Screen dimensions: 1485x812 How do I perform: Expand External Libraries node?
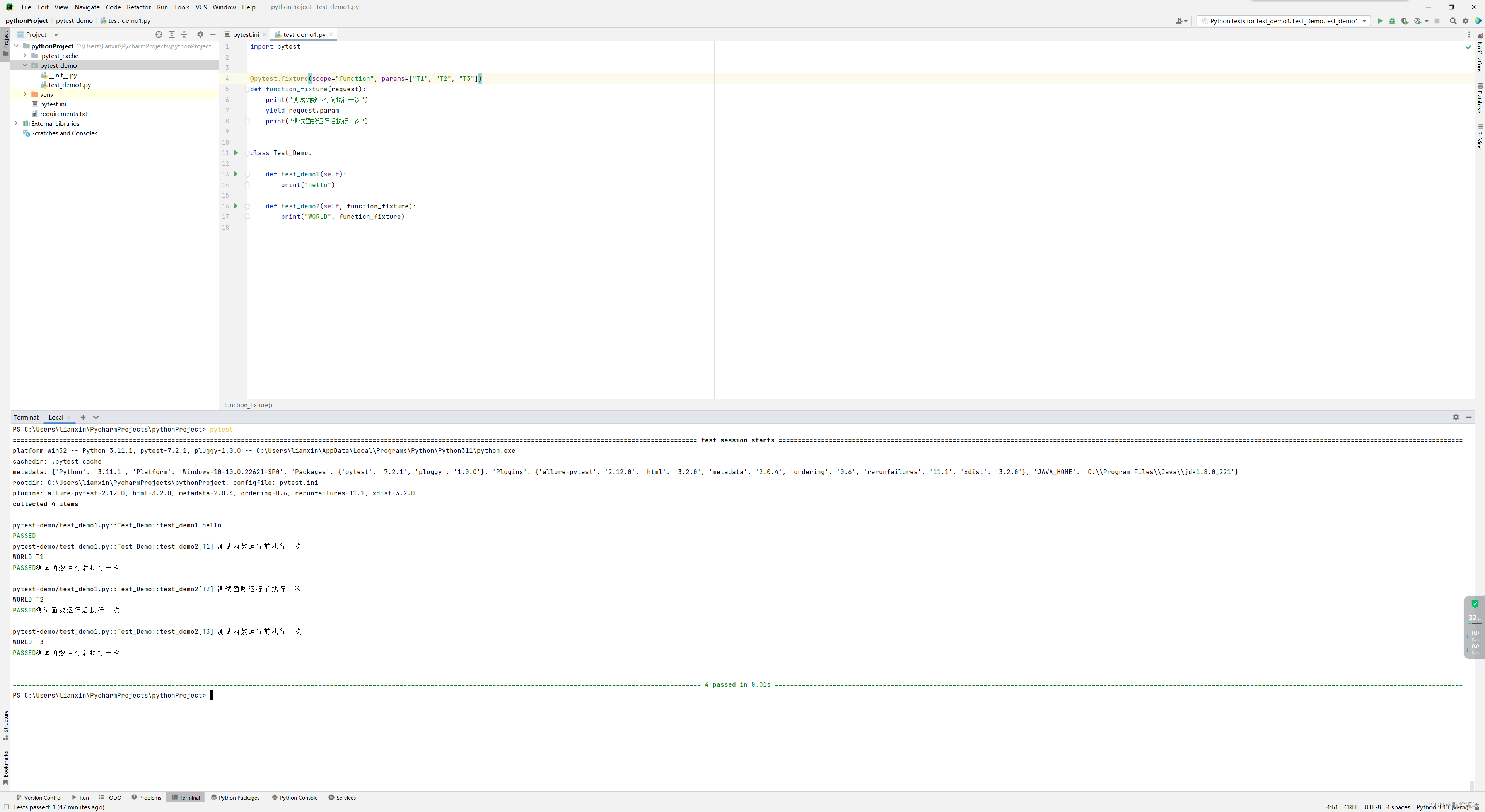point(16,123)
